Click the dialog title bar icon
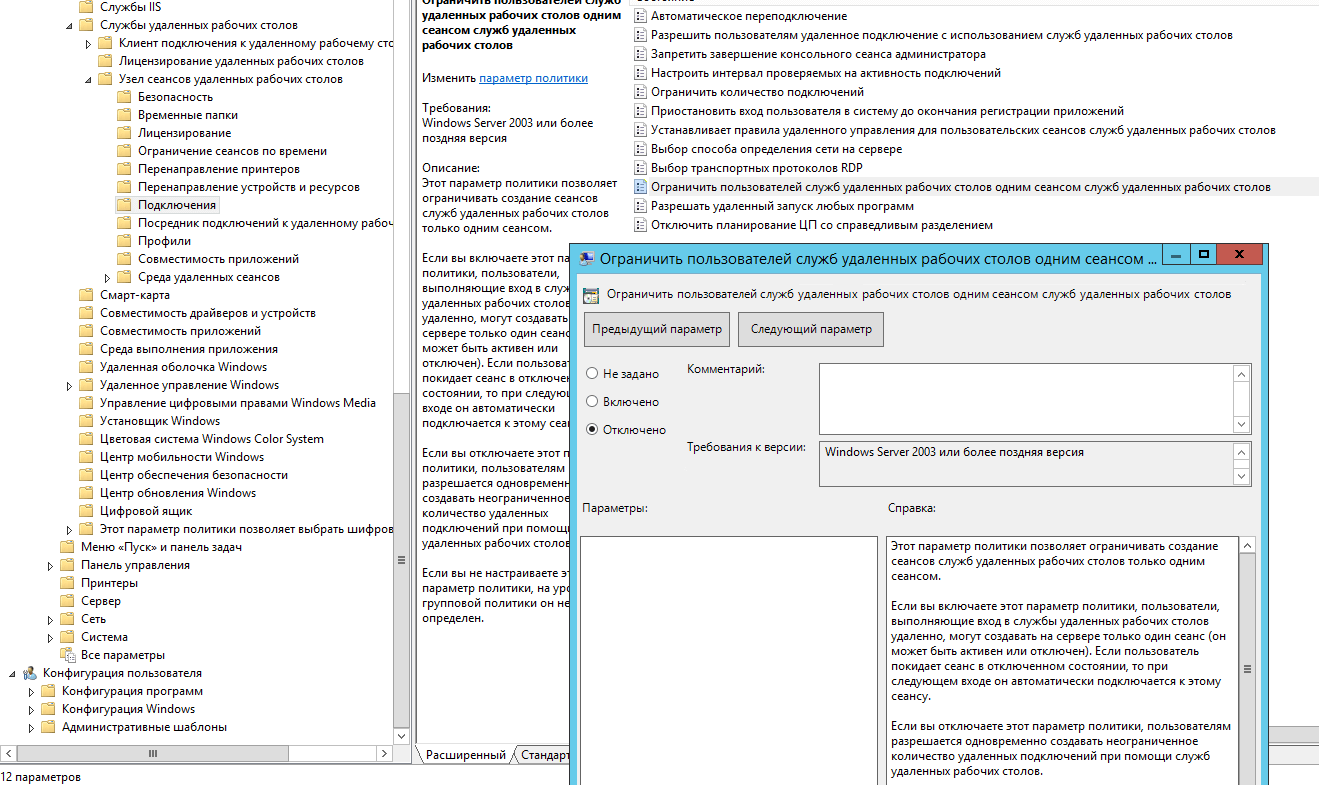Image resolution: width=1319 pixels, height=785 pixels. pyautogui.click(x=587, y=258)
